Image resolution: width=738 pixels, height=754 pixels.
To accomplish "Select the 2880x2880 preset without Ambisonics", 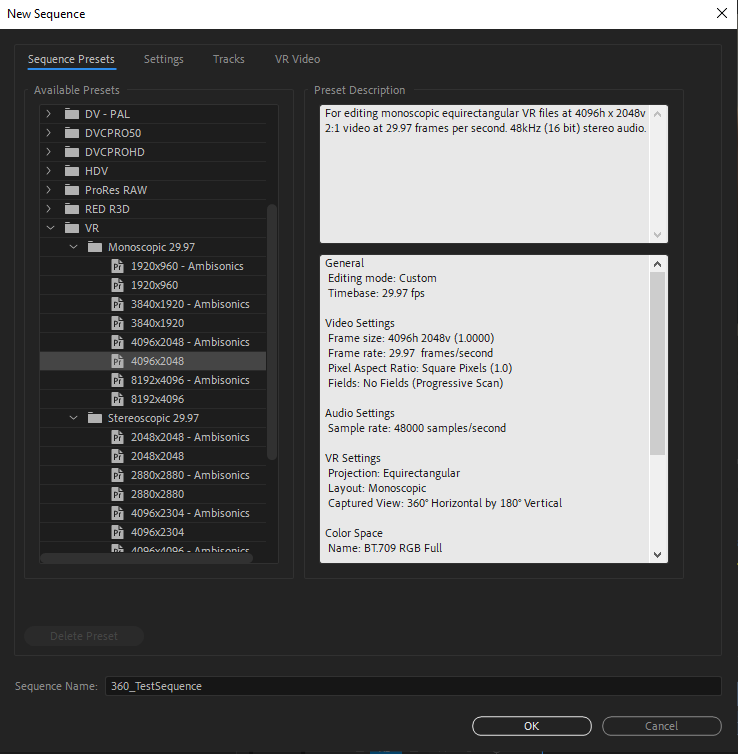I will 157,494.
